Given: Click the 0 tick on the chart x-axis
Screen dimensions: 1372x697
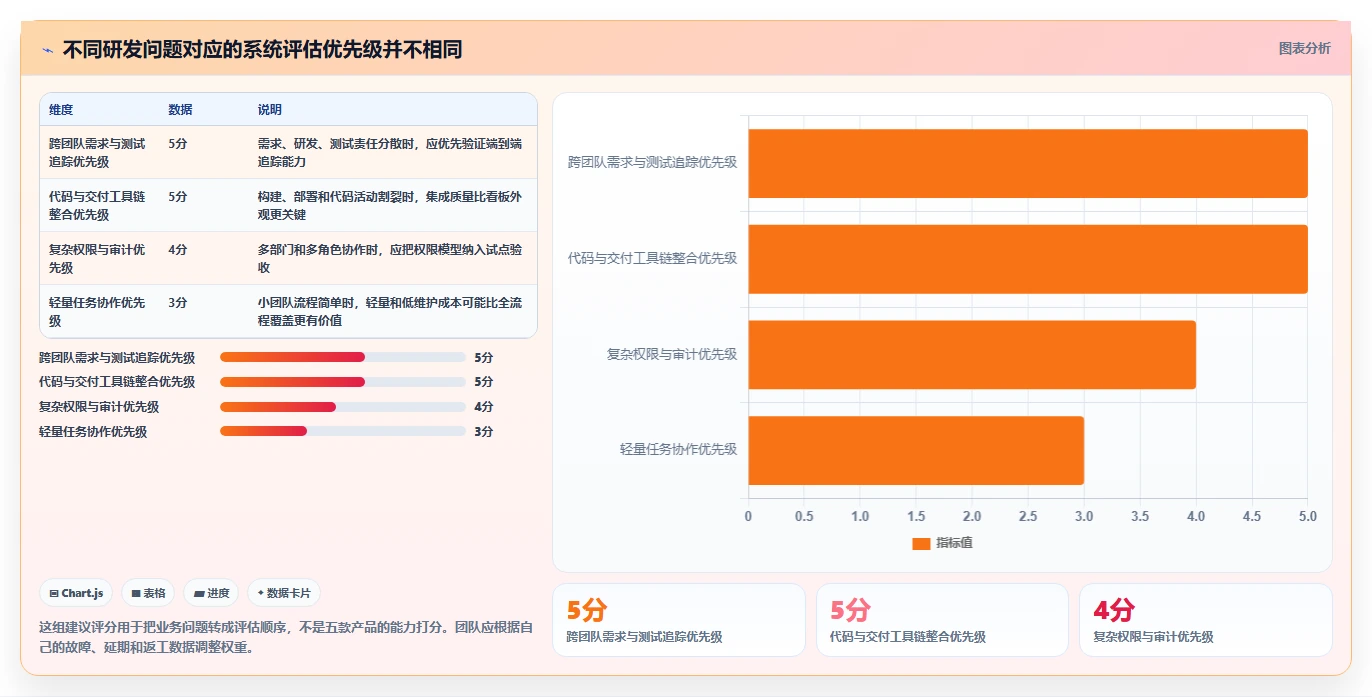Looking at the screenshot, I should point(748,517).
